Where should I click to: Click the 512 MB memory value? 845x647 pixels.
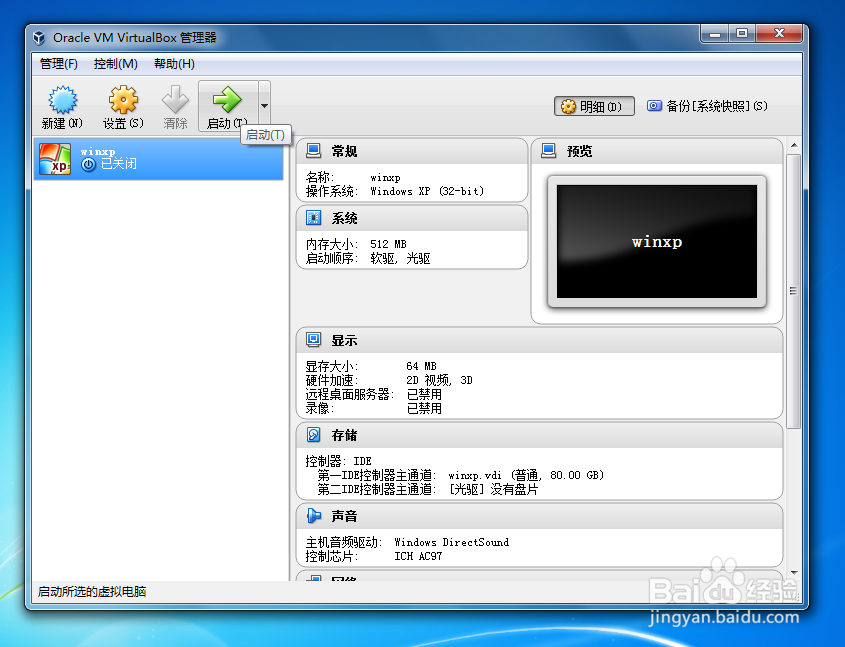click(389, 244)
